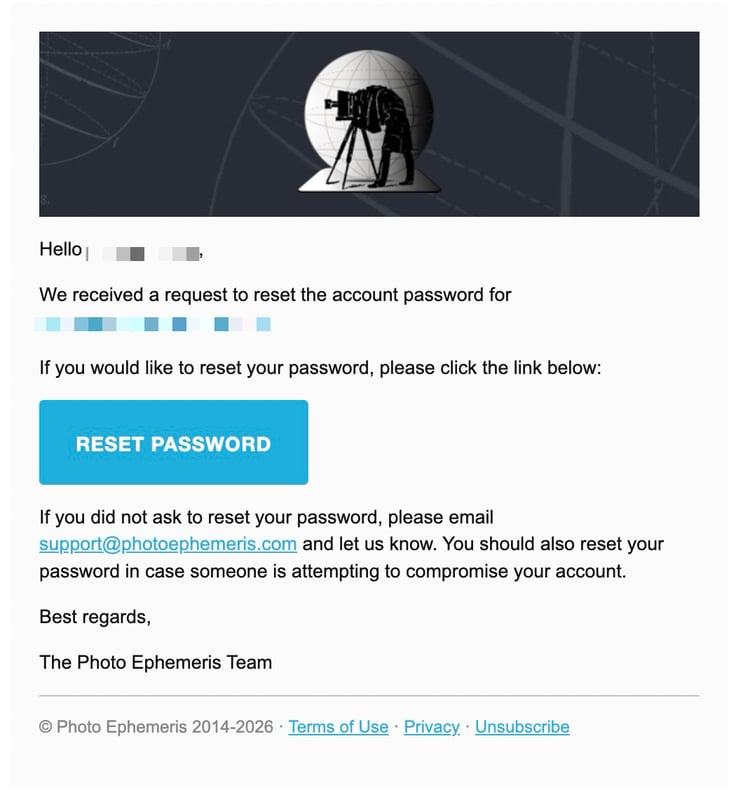Click the pixelated blue account email address
The width and height of the screenshot is (743, 800).
153,324
